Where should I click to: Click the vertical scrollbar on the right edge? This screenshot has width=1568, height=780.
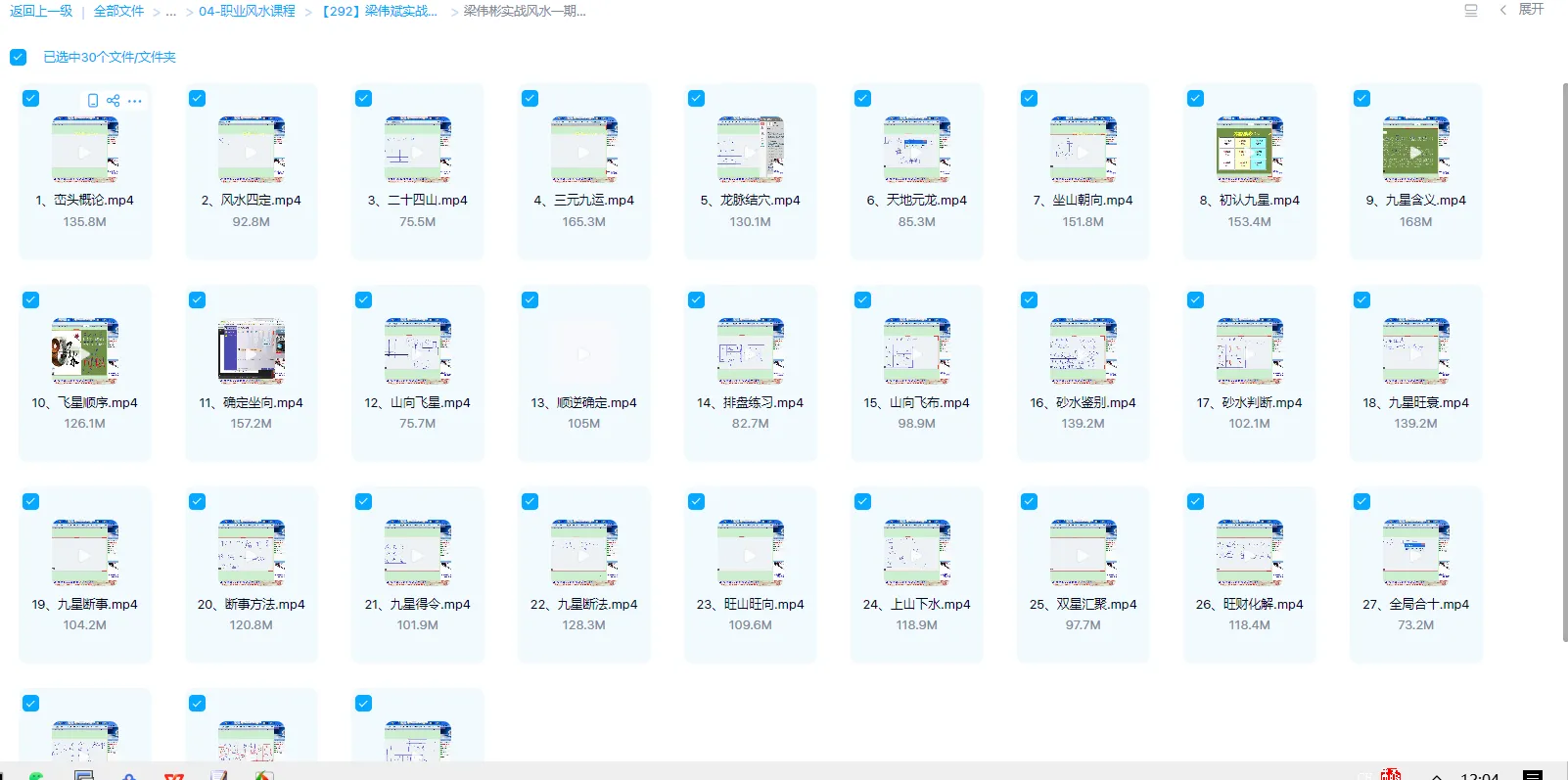pos(1564,362)
